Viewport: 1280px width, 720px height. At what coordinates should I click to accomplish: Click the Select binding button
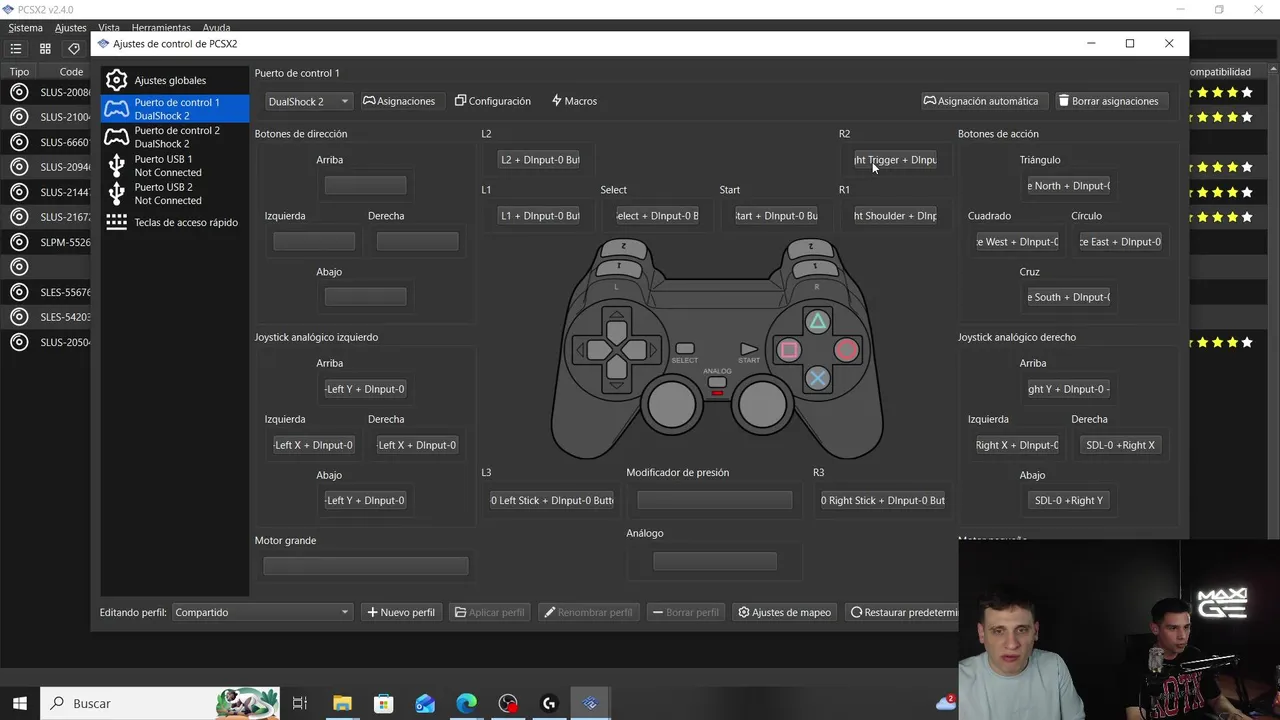click(657, 216)
